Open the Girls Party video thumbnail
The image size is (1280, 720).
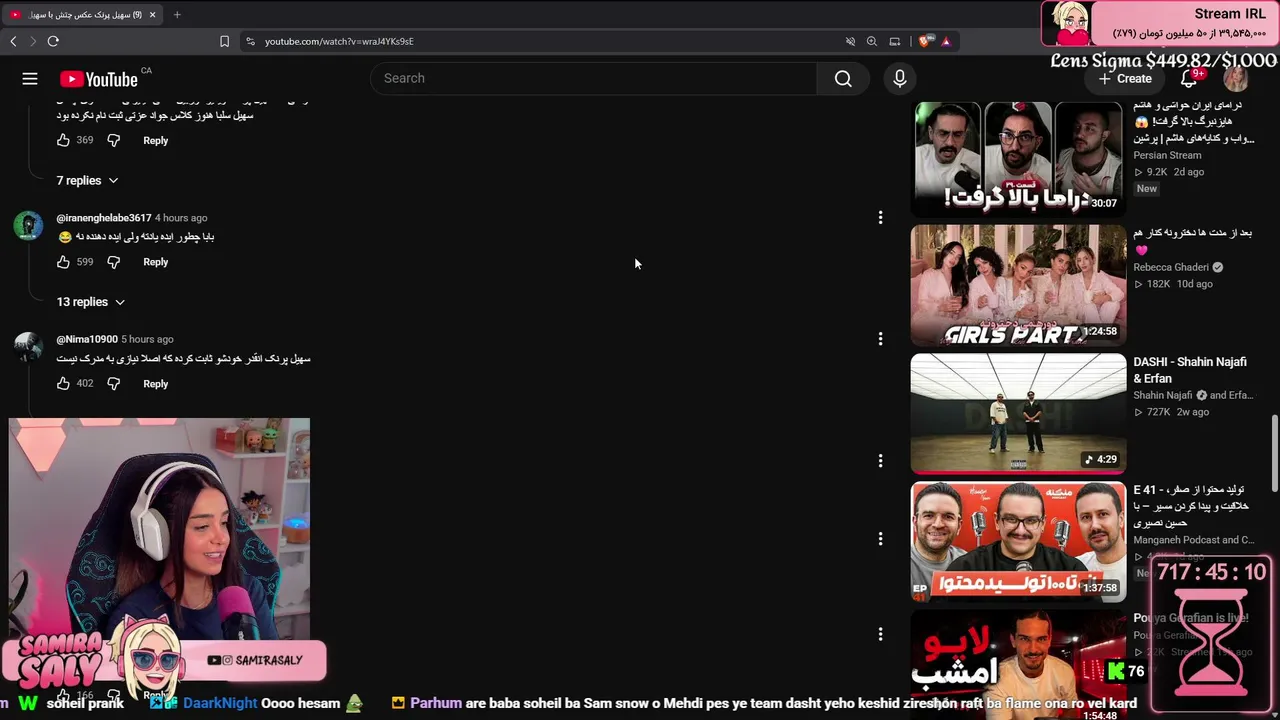1018,285
